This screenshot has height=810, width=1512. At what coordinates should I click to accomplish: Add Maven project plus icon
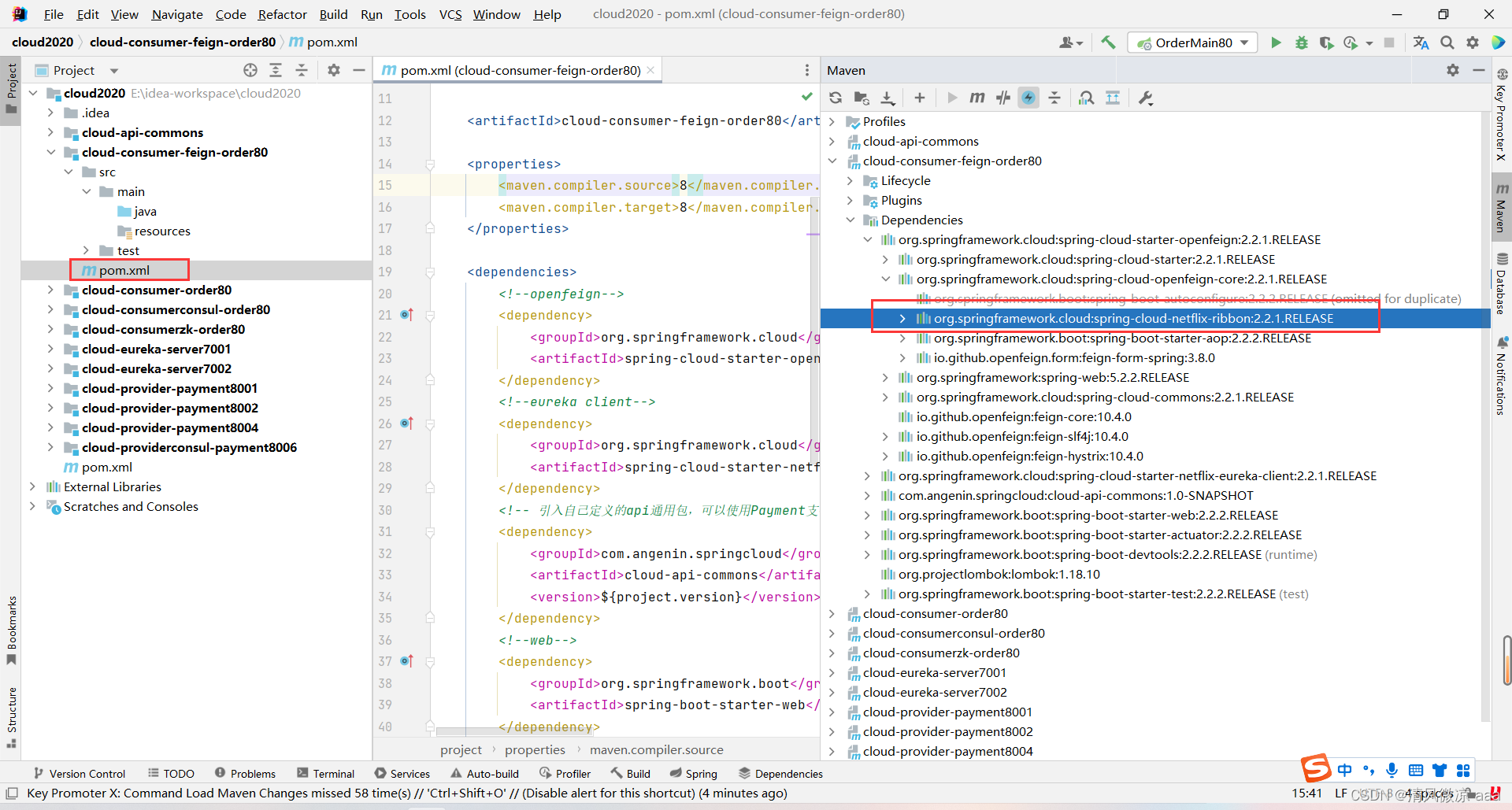point(919,98)
